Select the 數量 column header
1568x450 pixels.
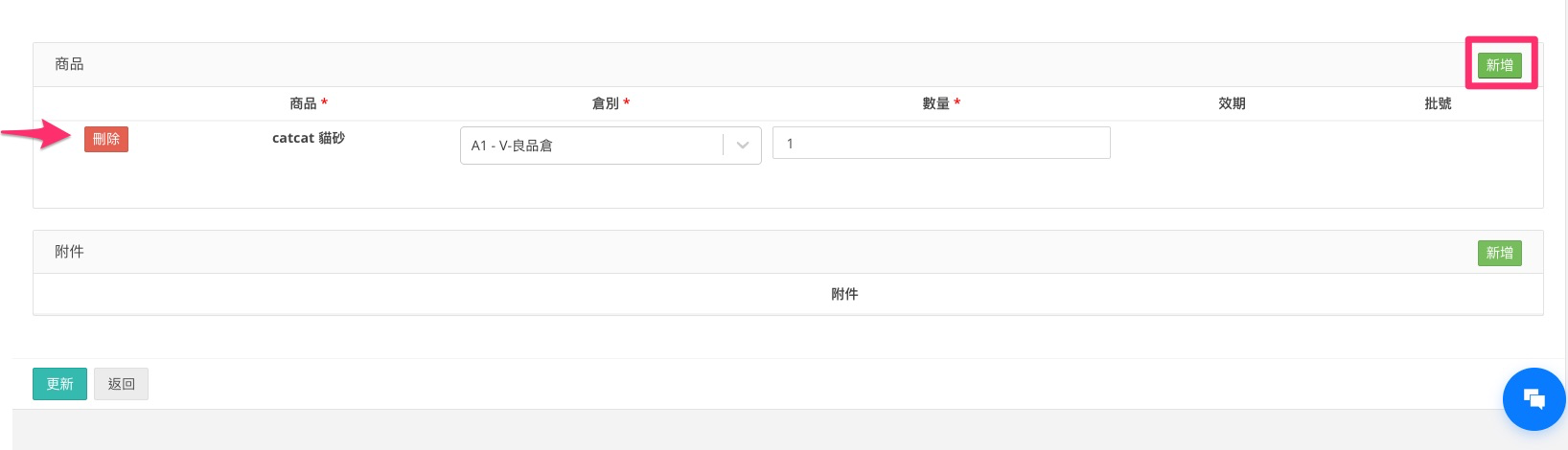(935, 103)
